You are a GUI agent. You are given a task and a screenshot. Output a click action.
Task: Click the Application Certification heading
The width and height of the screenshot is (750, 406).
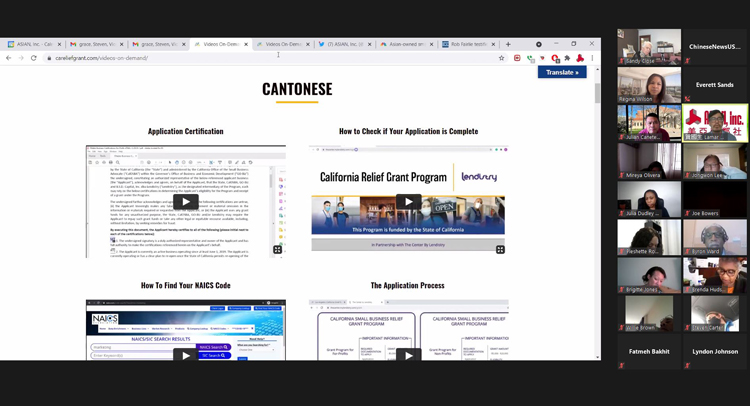[186, 131]
